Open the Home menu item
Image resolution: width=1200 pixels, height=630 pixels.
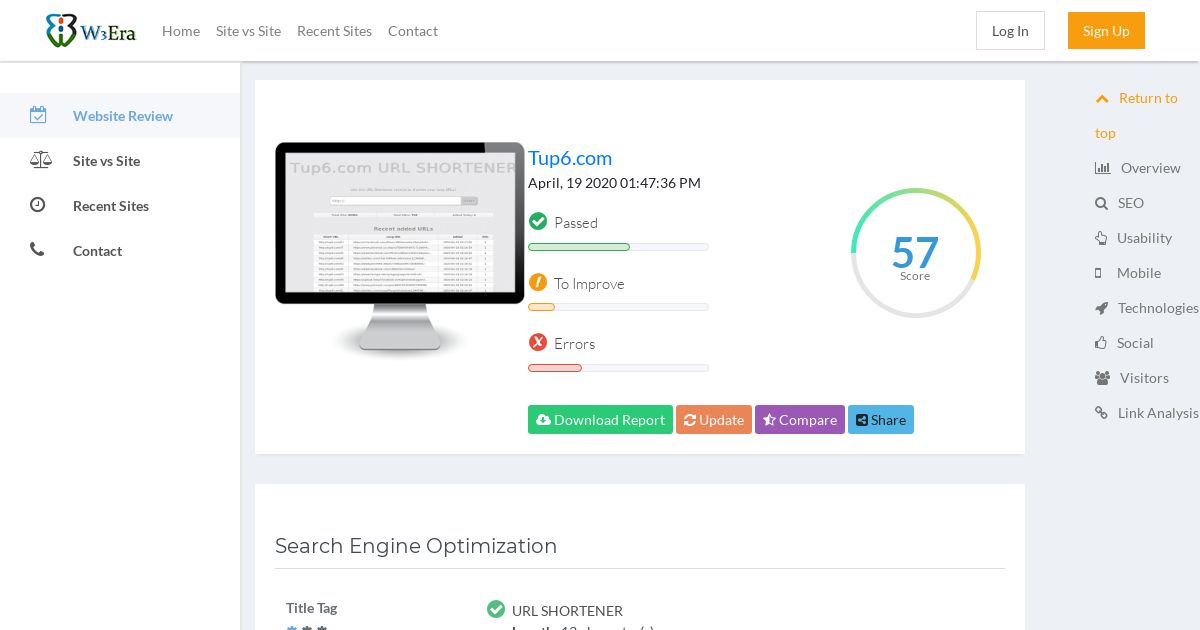181,31
